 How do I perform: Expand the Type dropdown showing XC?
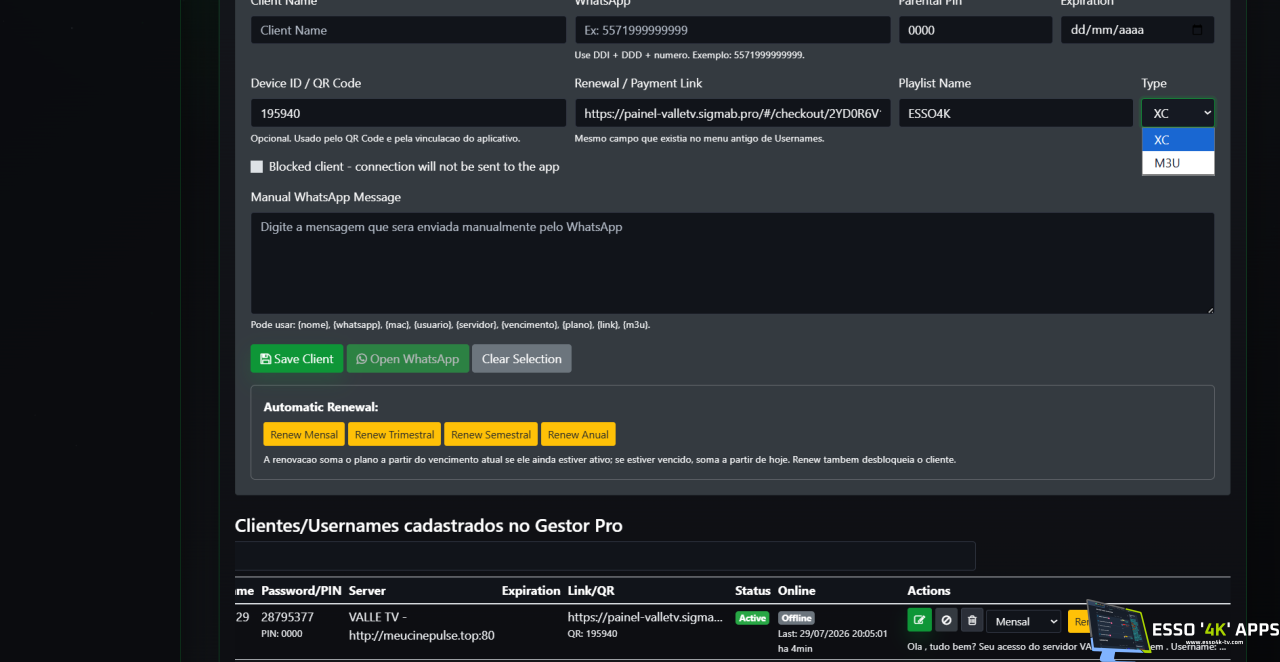(x=1178, y=113)
